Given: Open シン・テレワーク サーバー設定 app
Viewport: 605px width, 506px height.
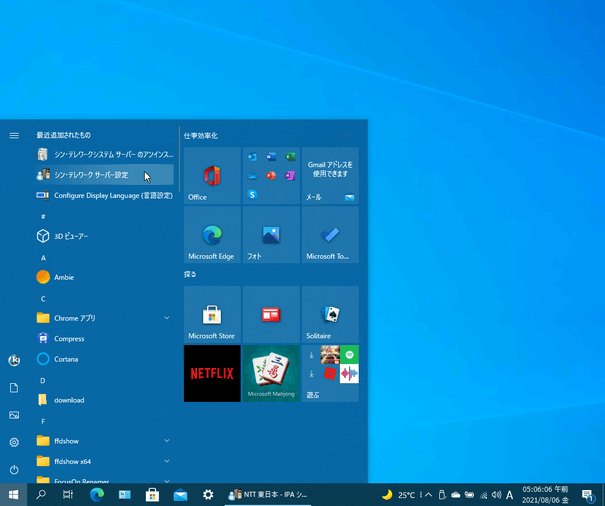Looking at the screenshot, I should pos(104,175).
